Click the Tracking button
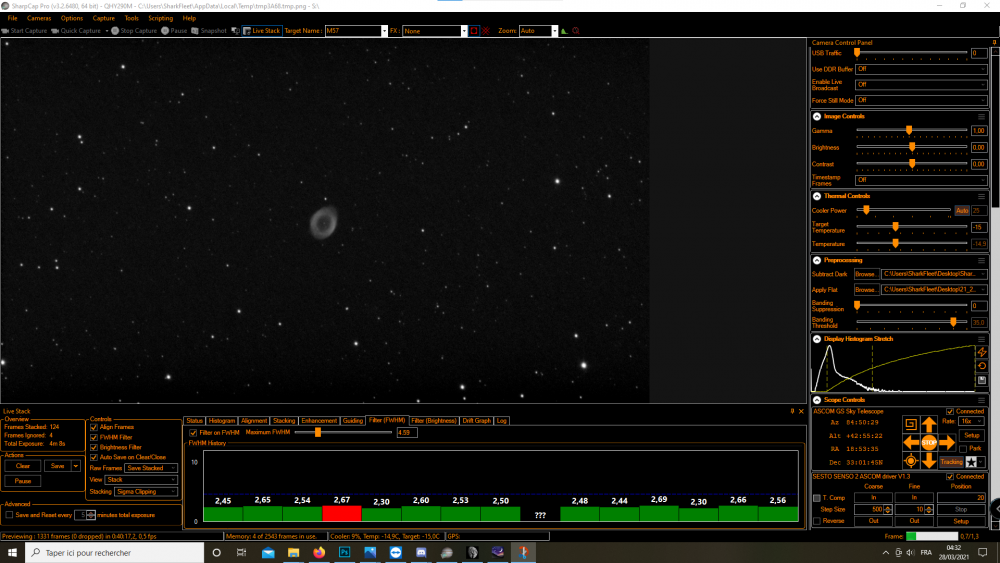Image resolution: width=1000 pixels, height=563 pixels. point(951,462)
